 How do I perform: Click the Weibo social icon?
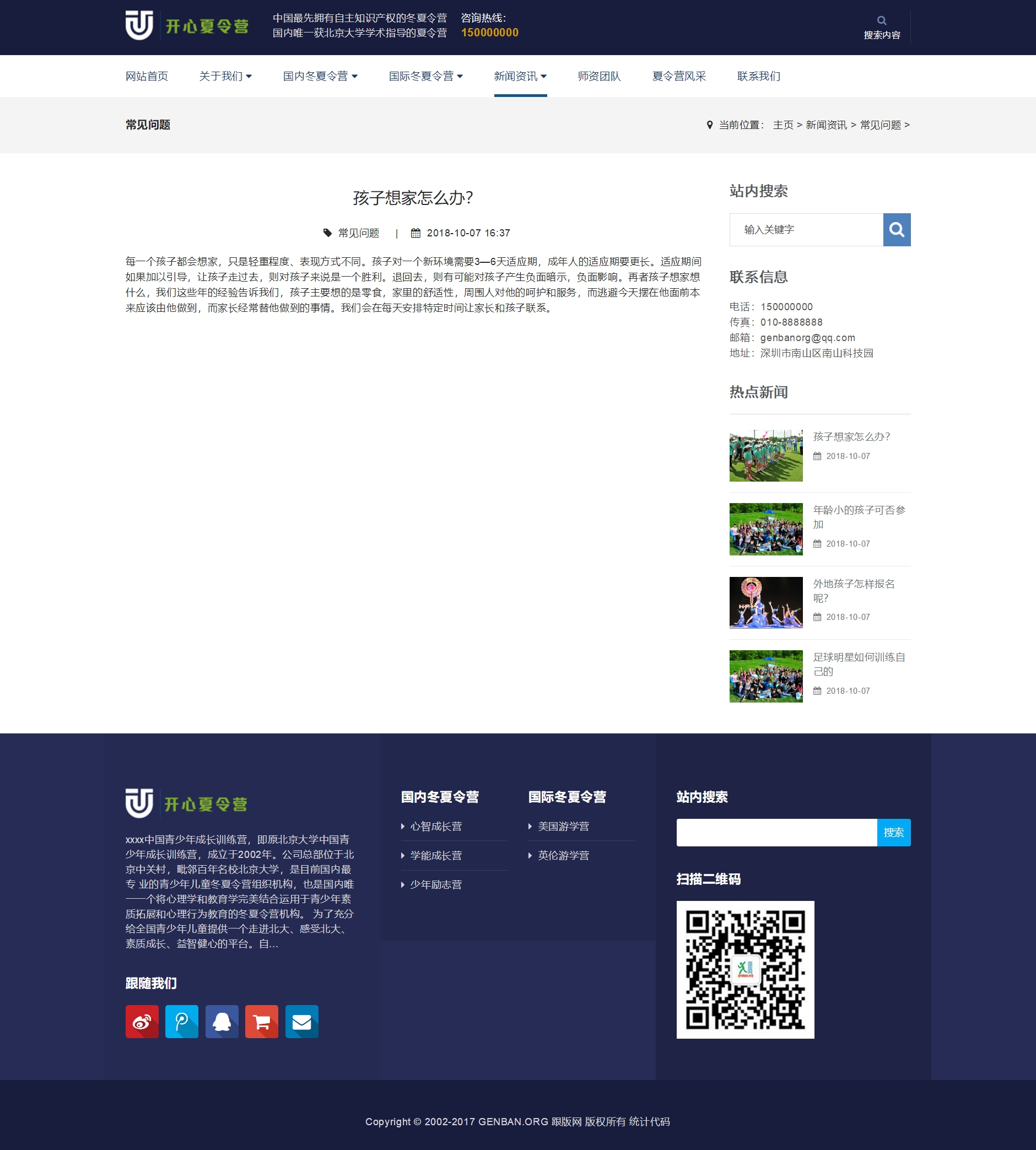142,1022
